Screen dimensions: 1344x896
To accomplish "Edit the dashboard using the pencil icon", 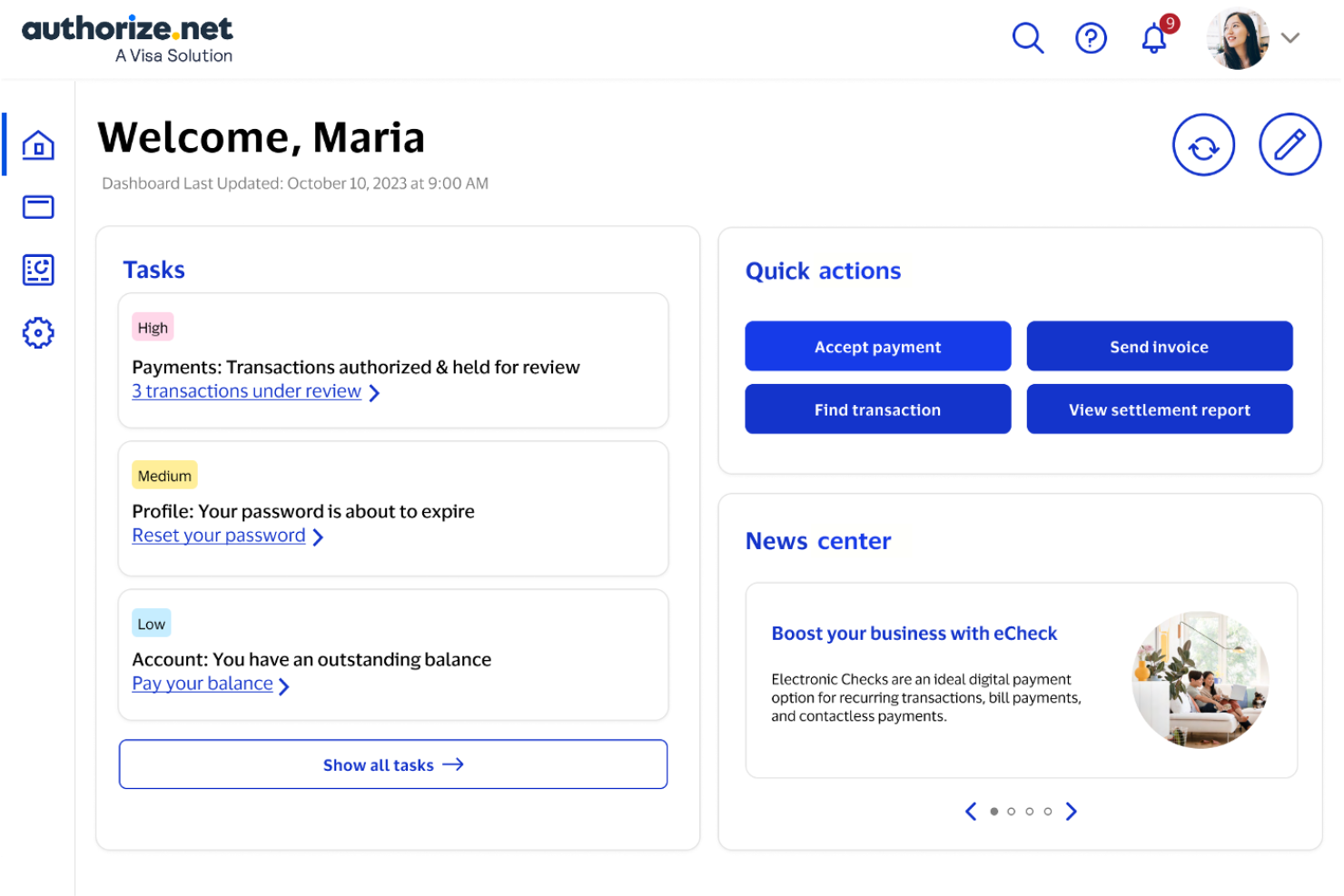I will 1289,143.
